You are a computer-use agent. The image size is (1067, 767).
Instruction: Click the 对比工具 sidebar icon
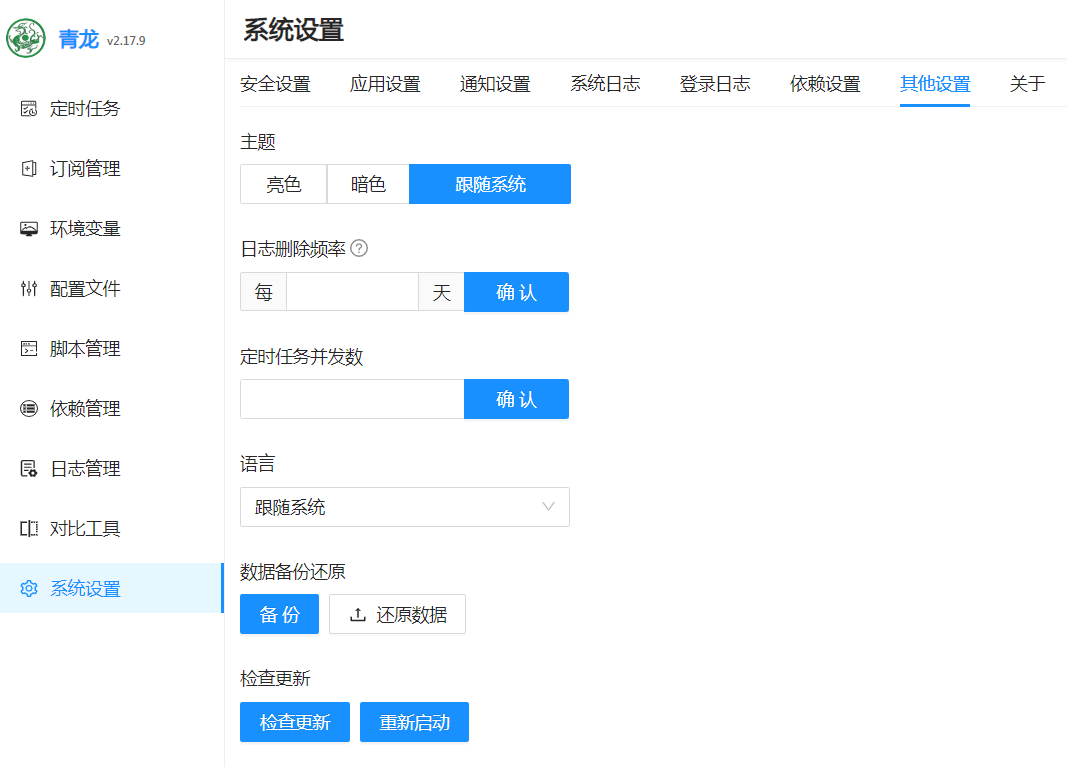click(29, 529)
